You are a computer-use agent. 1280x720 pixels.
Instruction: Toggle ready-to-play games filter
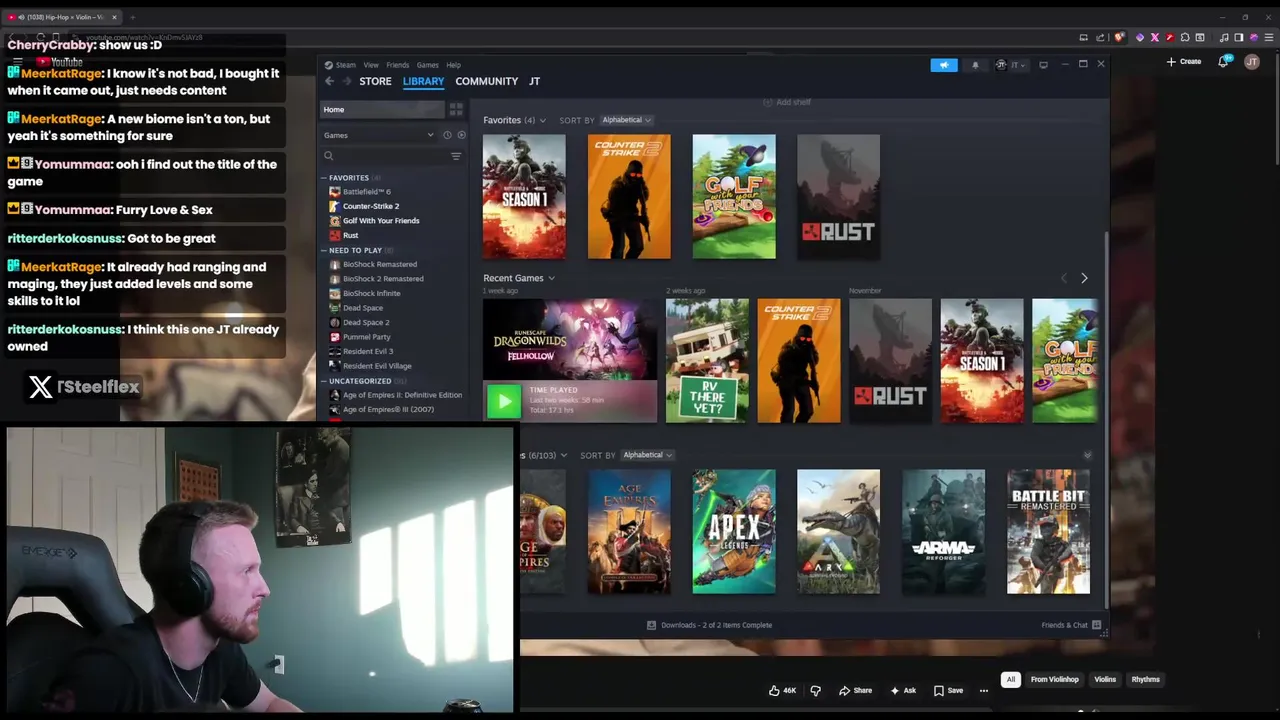click(461, 135)
